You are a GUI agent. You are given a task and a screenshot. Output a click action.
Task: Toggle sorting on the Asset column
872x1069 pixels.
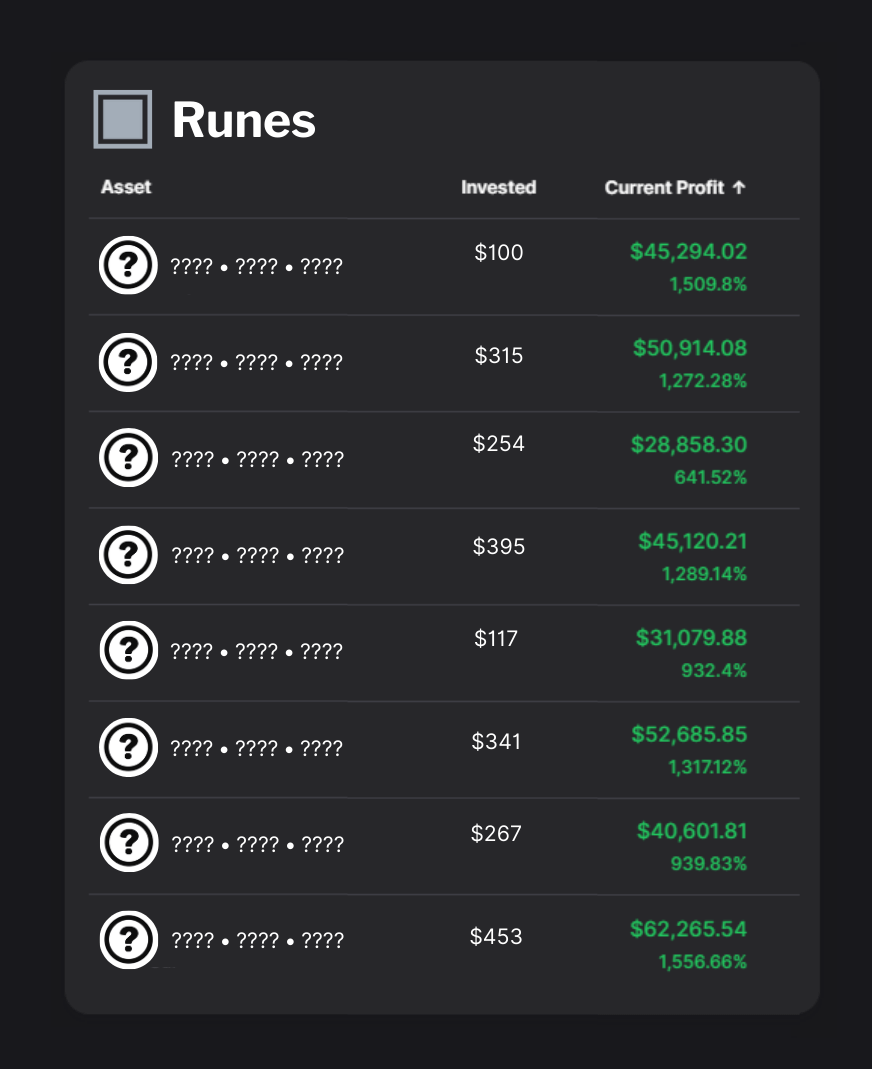coord(125,187)
